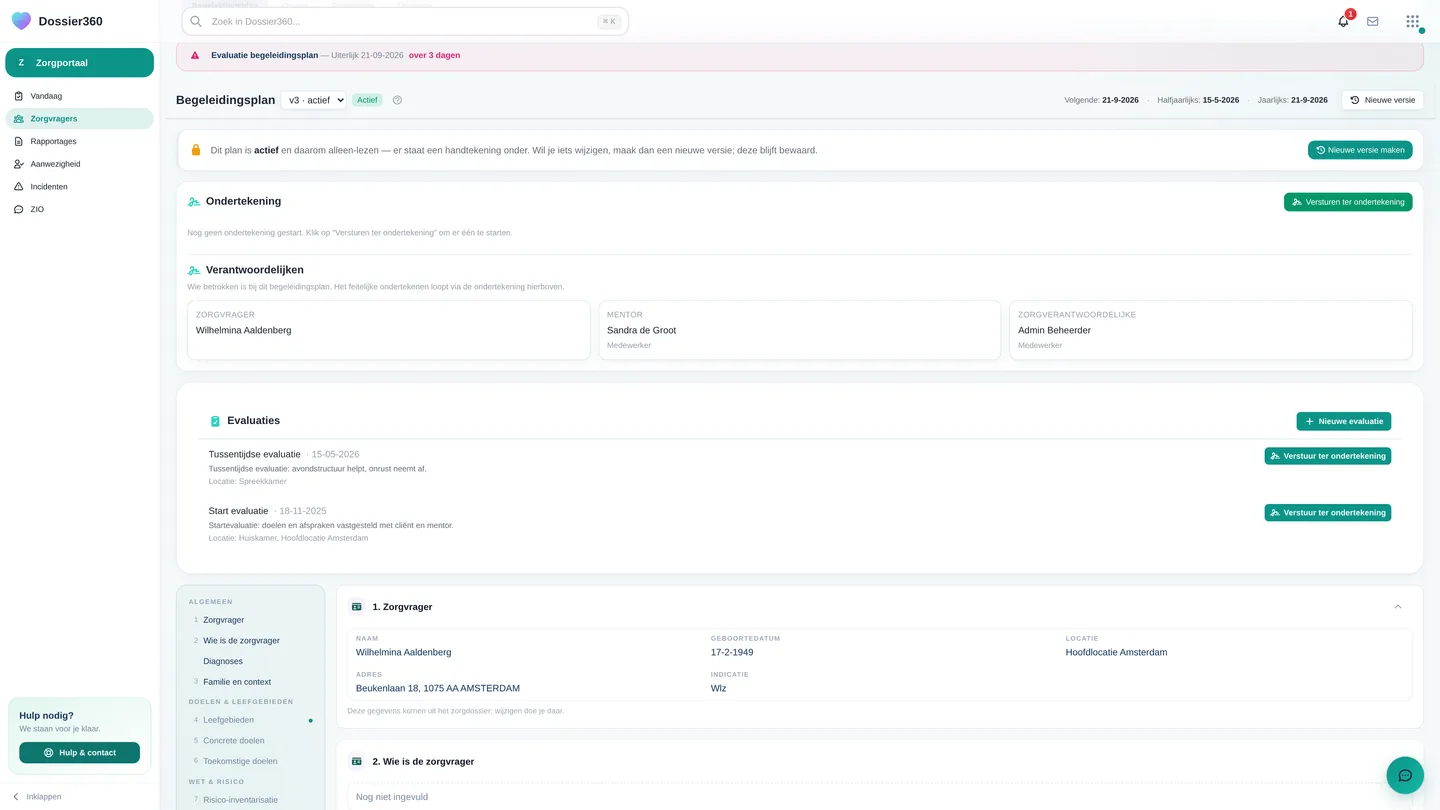Click the help question mark beside Actief badge
The height and width of the screenshot is (810, 1440).
pyautogui.click(x=397, y=100)
